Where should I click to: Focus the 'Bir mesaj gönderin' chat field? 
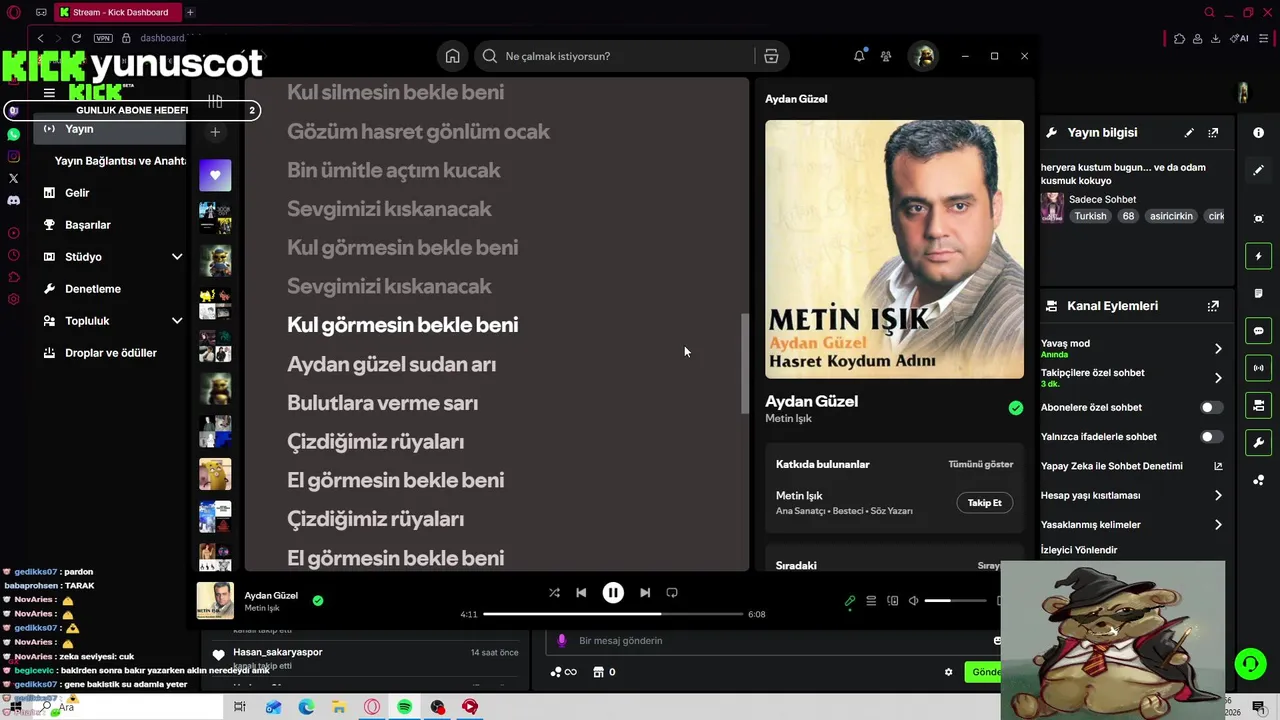(x=775, y=640)
